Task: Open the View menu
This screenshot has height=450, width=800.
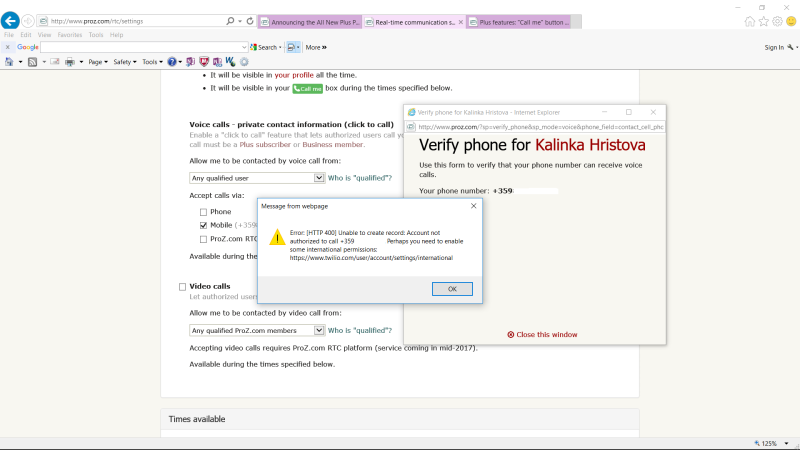Action: [x=44, y=35]
